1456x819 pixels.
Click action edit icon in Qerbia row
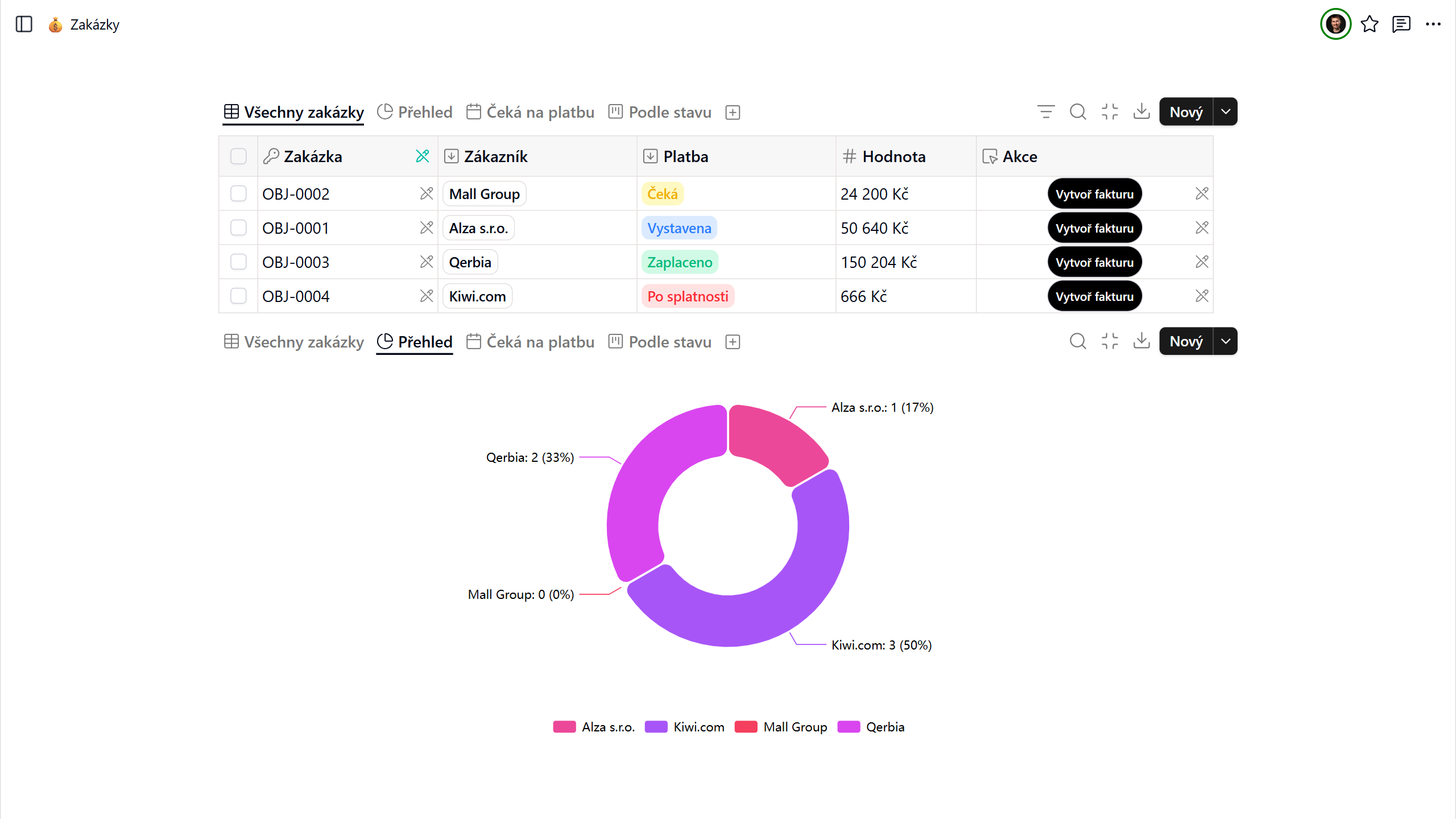pyautogui.click(x=1202, y=262)
